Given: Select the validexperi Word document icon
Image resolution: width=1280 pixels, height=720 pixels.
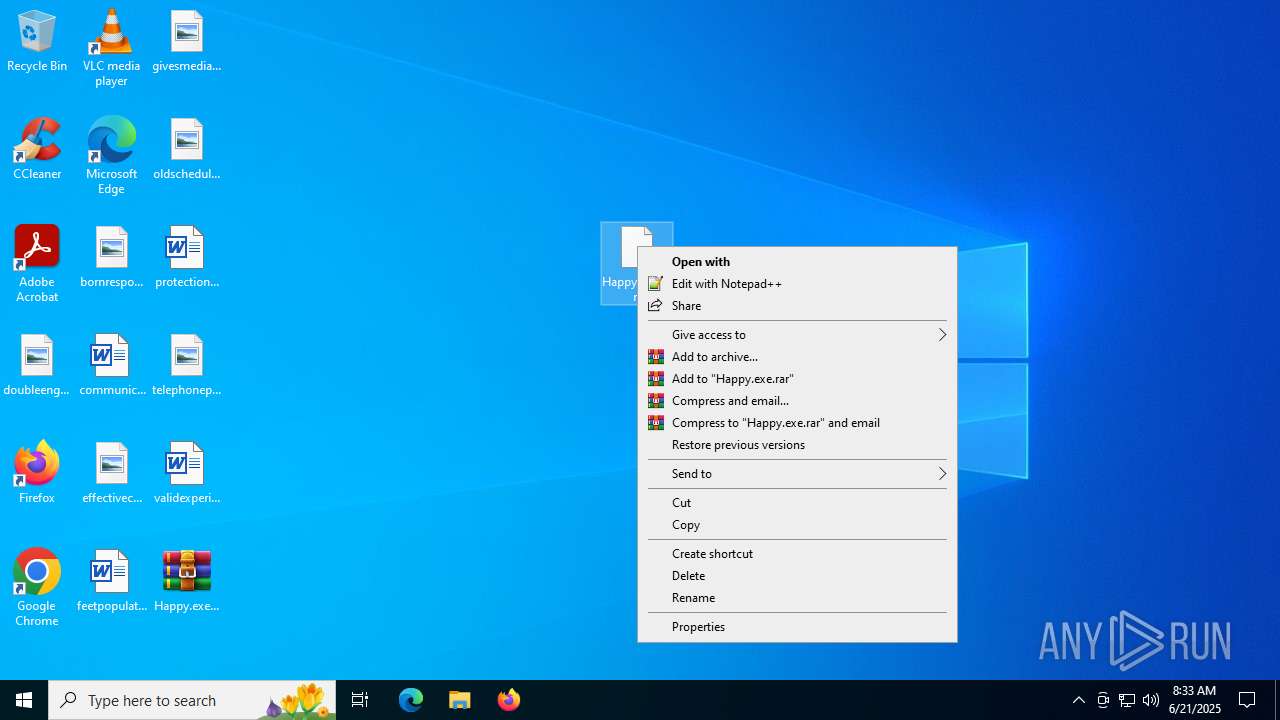Looking at the screenshot, I should click(186, 473).
